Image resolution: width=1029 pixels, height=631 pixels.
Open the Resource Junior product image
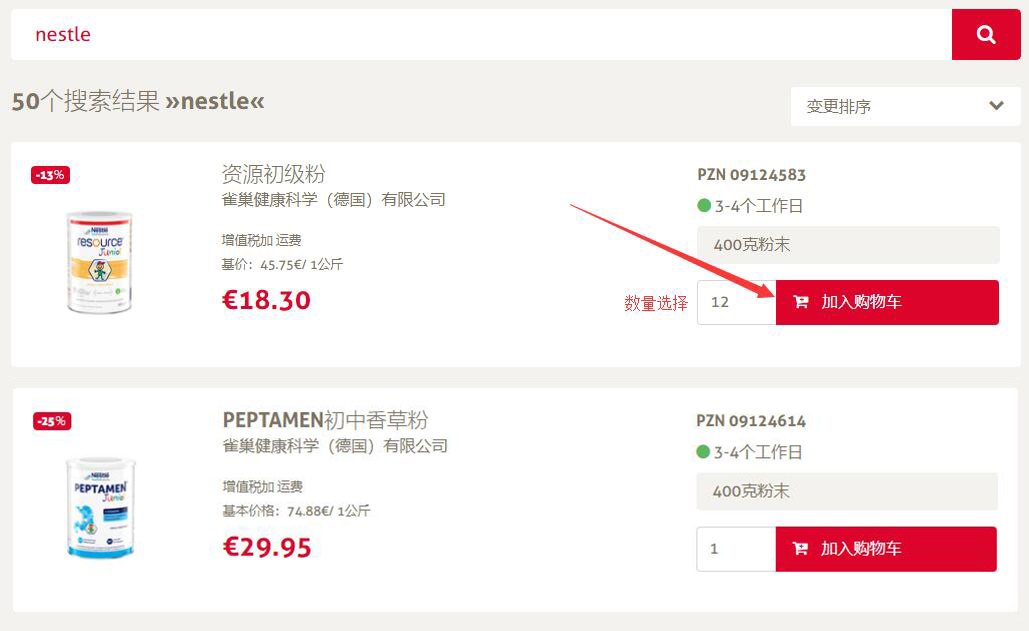[x=100, y=262]
